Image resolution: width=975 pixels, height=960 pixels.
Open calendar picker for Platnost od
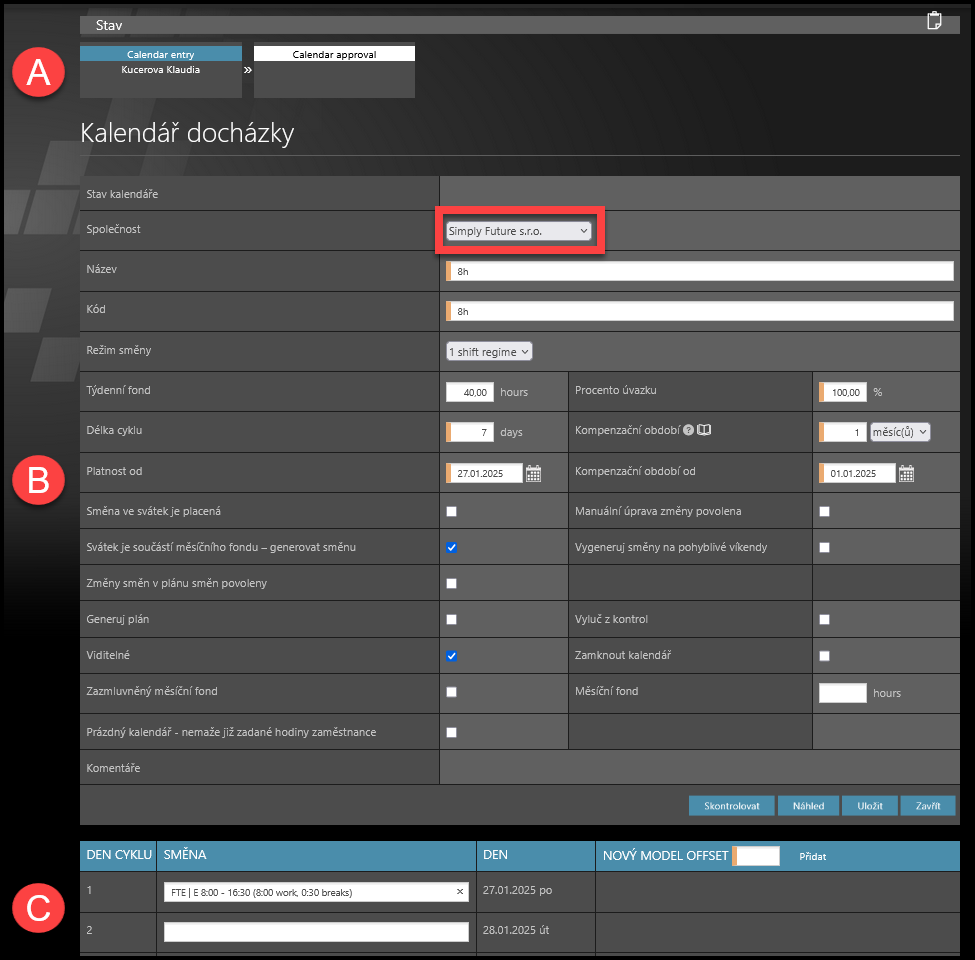coord(534,474)
